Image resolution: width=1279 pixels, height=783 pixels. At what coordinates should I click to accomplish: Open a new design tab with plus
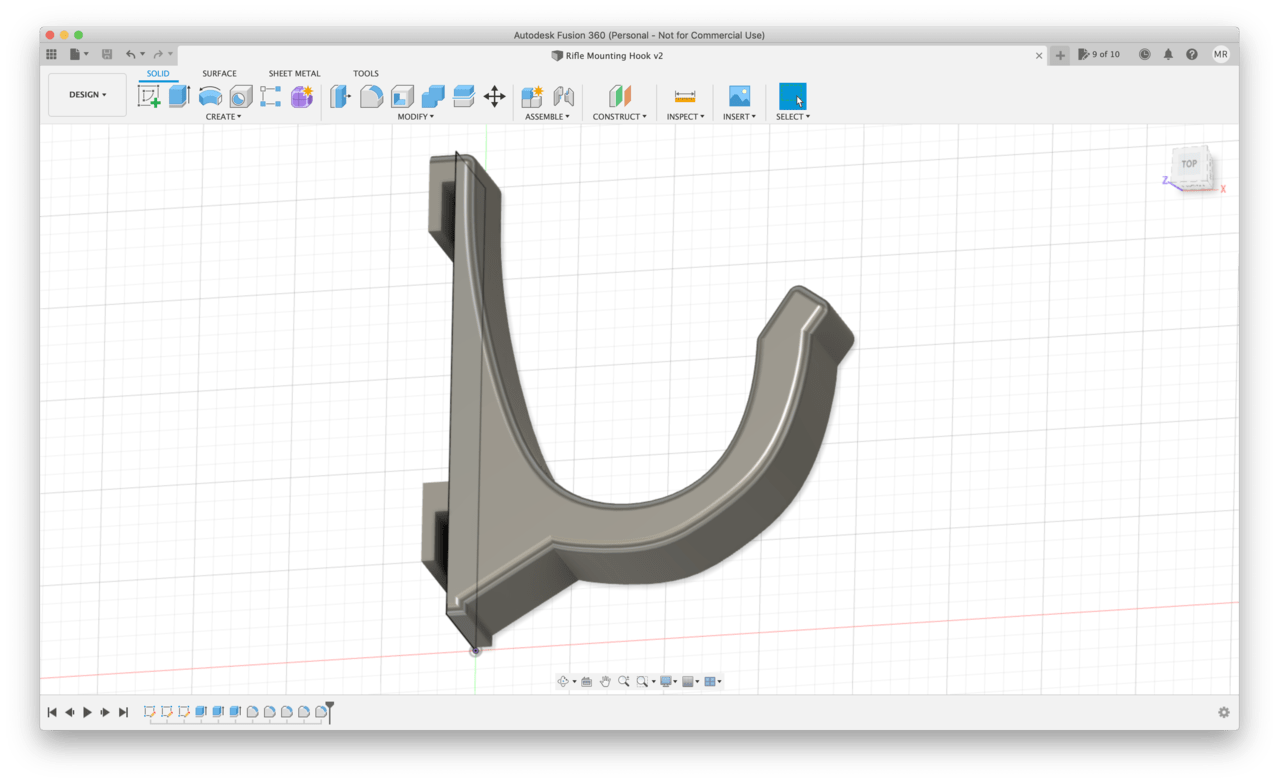pyautogui.click(x=1061, y=56)
